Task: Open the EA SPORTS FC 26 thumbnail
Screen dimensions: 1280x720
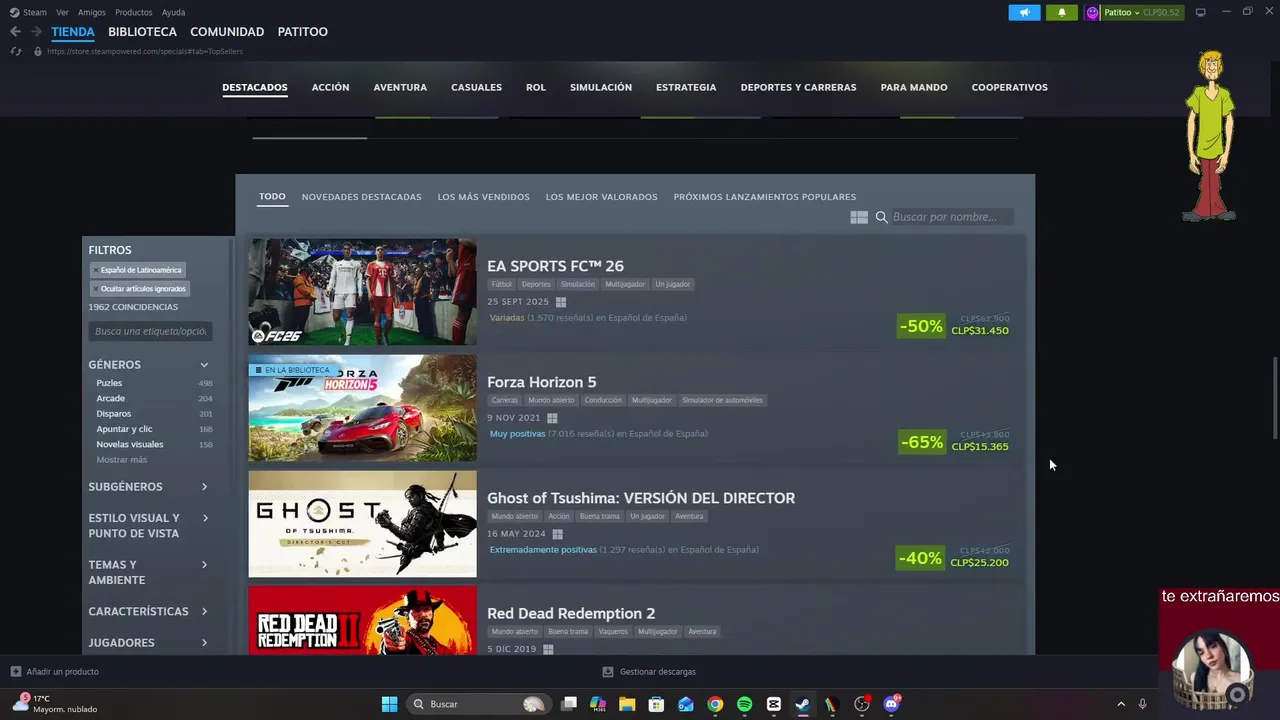Action: [362, 292]
